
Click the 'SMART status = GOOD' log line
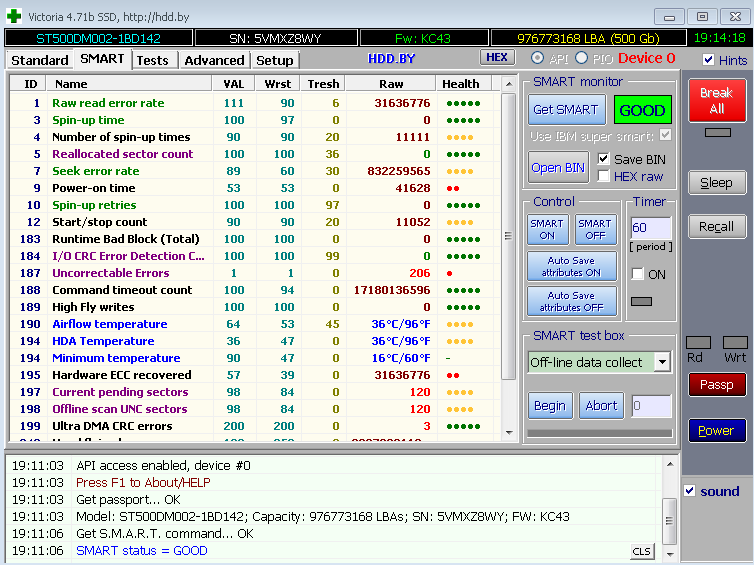[141, 551]
